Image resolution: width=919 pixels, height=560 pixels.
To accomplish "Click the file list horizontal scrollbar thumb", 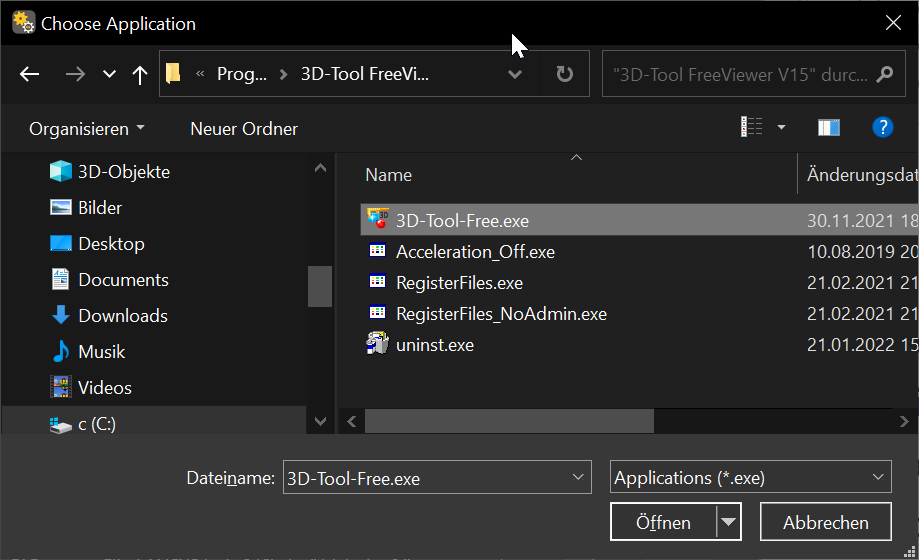I will (x=509, y=422).
